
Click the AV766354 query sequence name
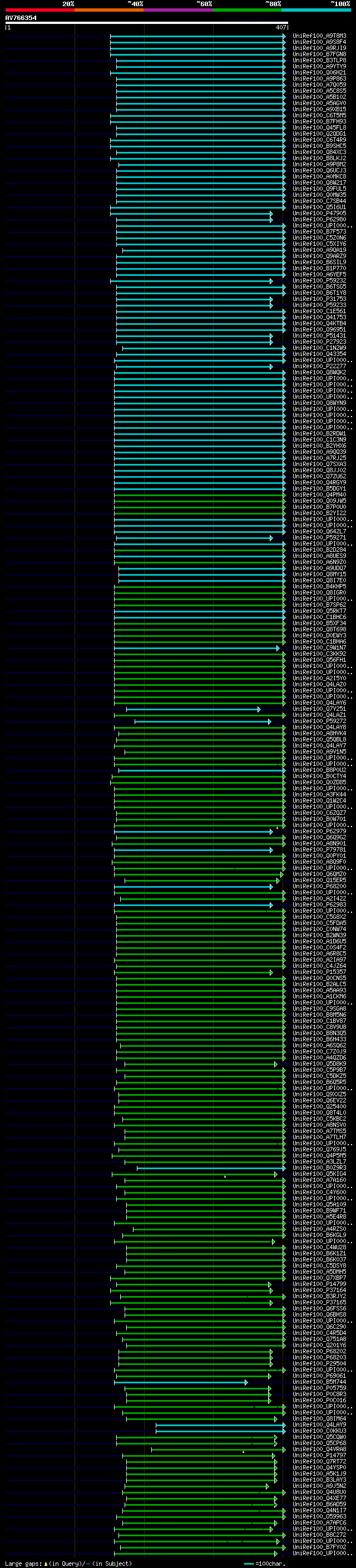point(21,18)
